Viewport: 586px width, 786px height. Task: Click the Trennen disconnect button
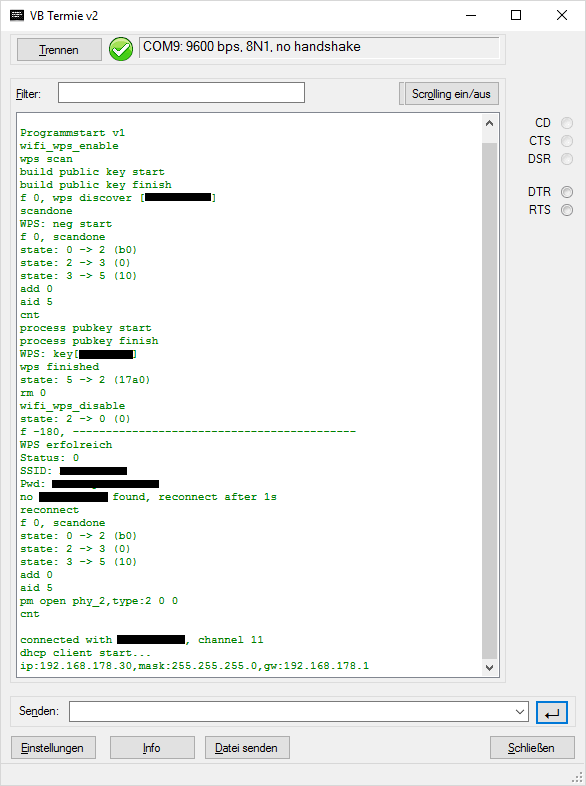click(59, 50)
